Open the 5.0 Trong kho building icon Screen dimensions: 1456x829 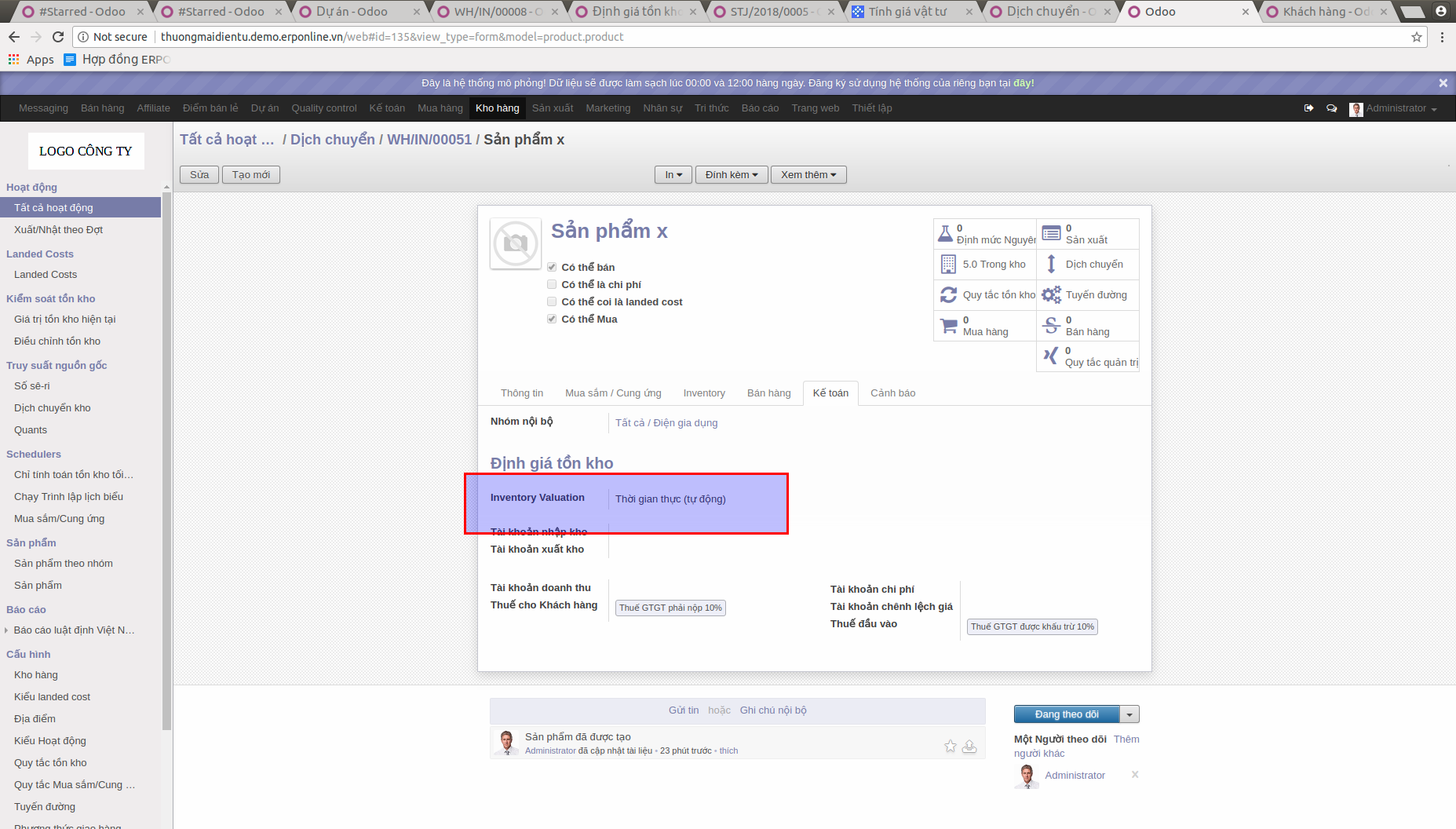click(x=948, y=265)
